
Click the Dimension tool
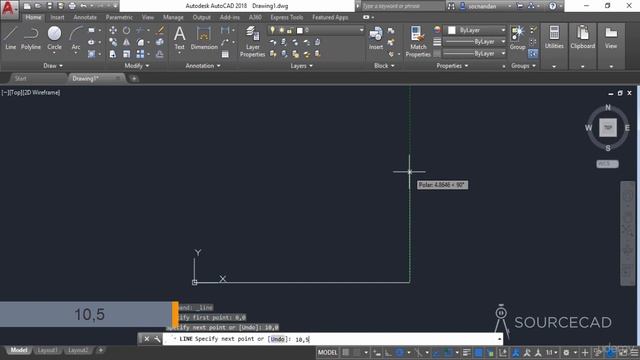[x=204, y=38]
